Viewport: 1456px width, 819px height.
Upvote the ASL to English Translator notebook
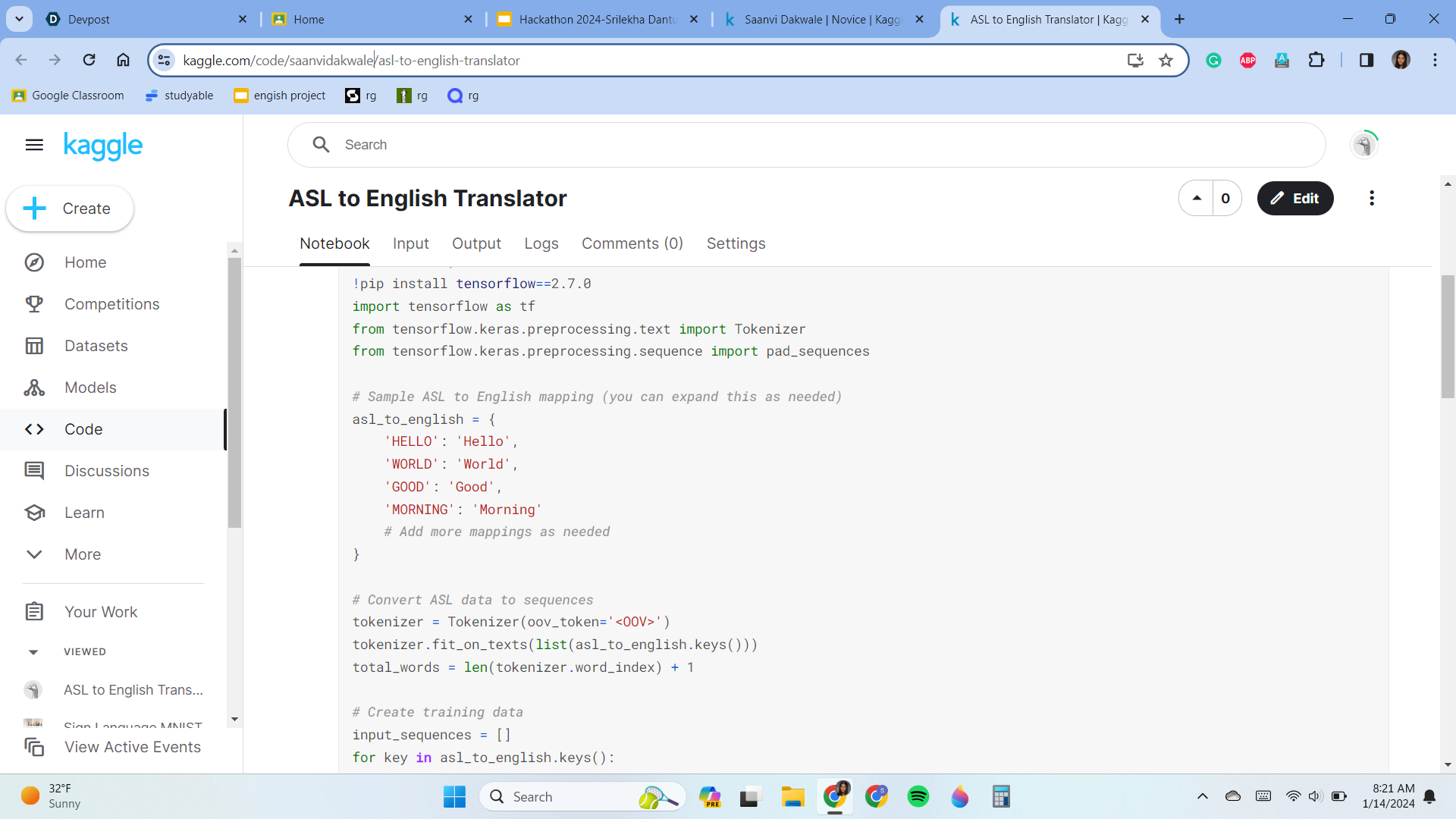1197,199
